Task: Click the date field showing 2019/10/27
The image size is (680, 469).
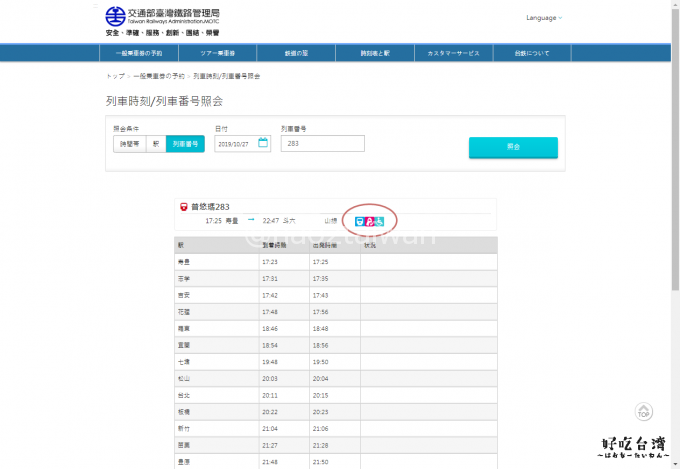Action: click(x=235, y=143)
